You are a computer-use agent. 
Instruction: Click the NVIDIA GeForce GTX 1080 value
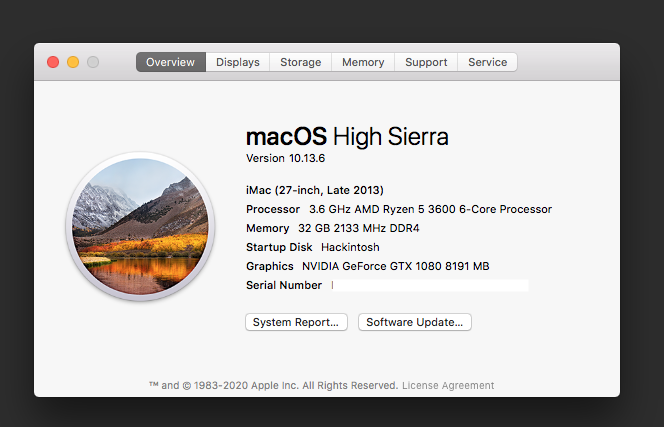click(396, 266)
